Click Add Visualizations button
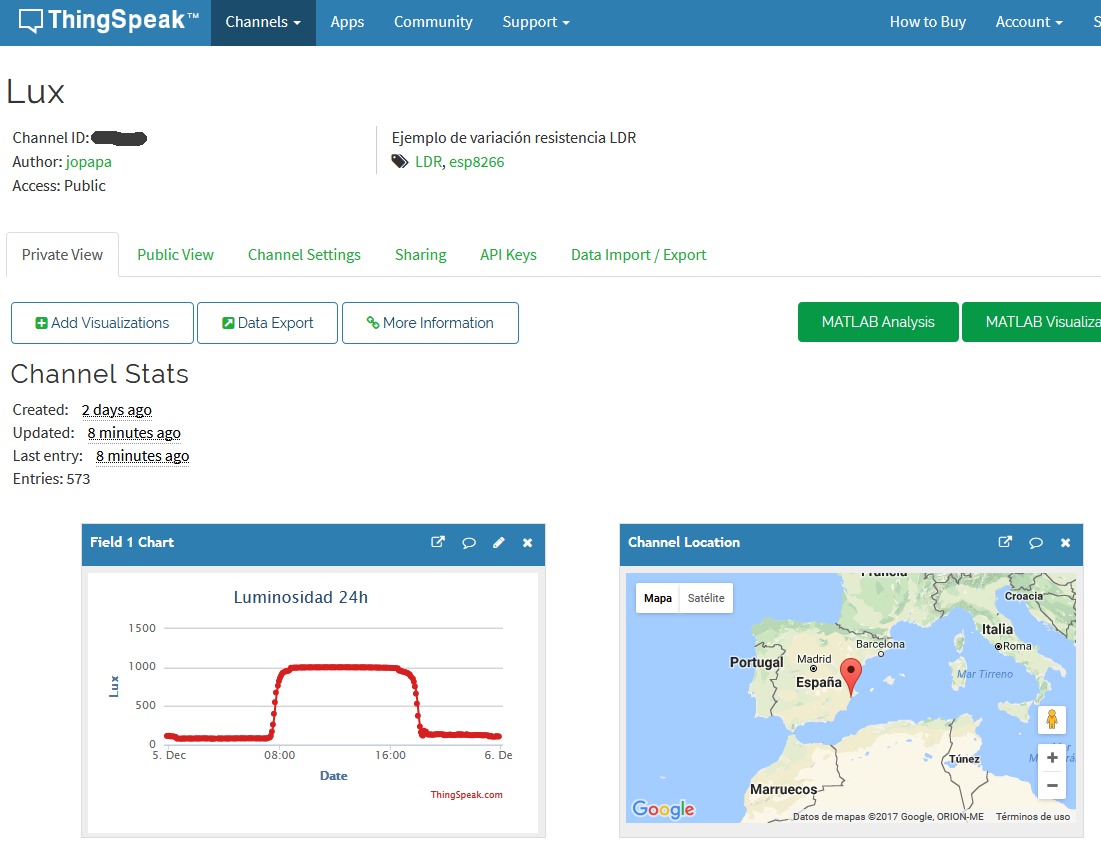Viewport: 1101px width, 853px height. click(102, 323)
